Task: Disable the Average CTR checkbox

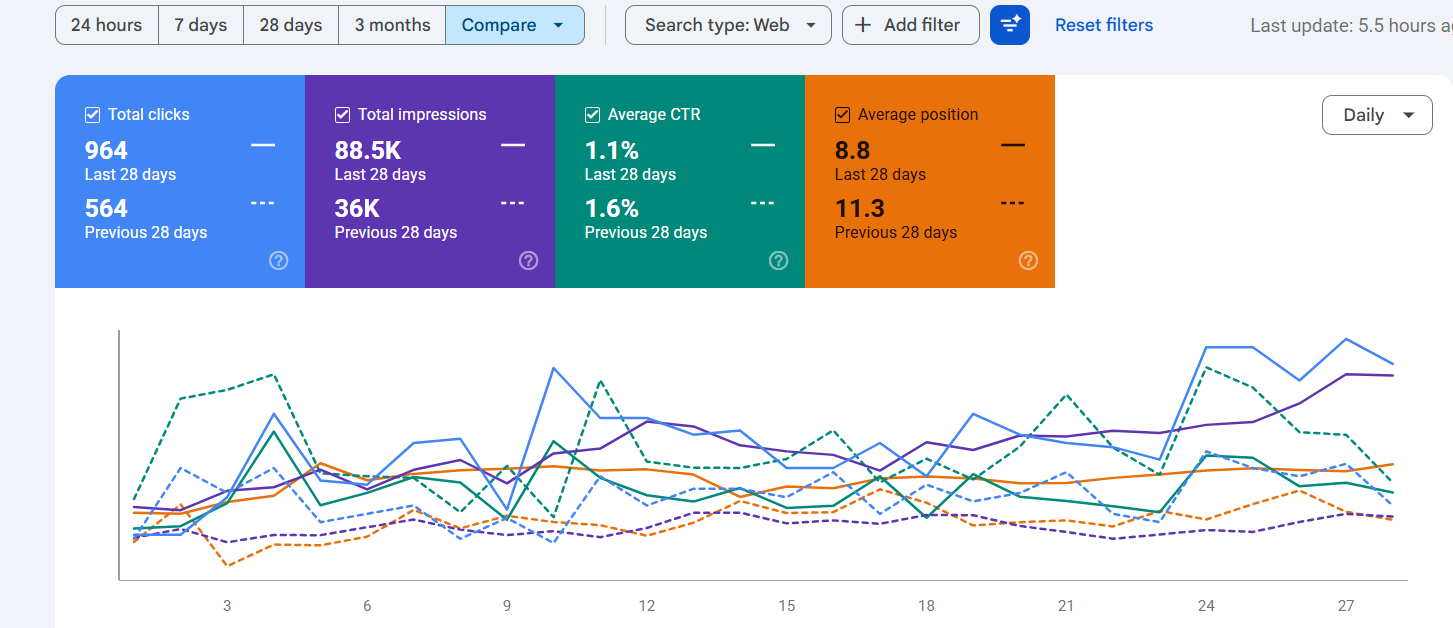Action: (592, 115)
